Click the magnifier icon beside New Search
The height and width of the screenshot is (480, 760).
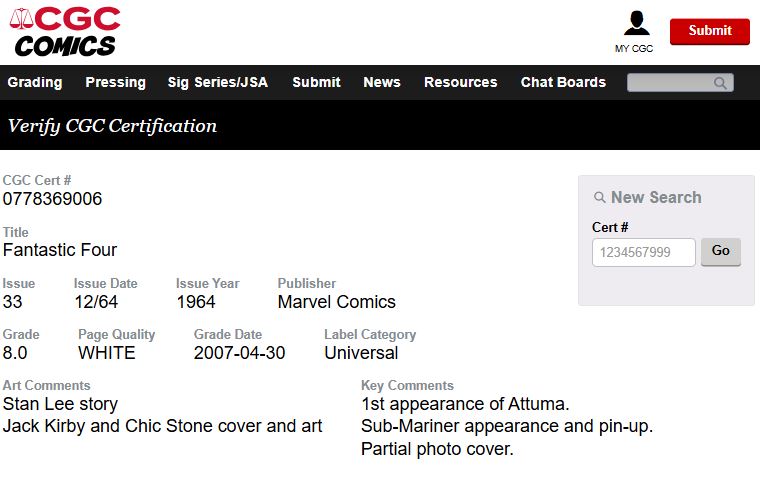coord(600,198)
